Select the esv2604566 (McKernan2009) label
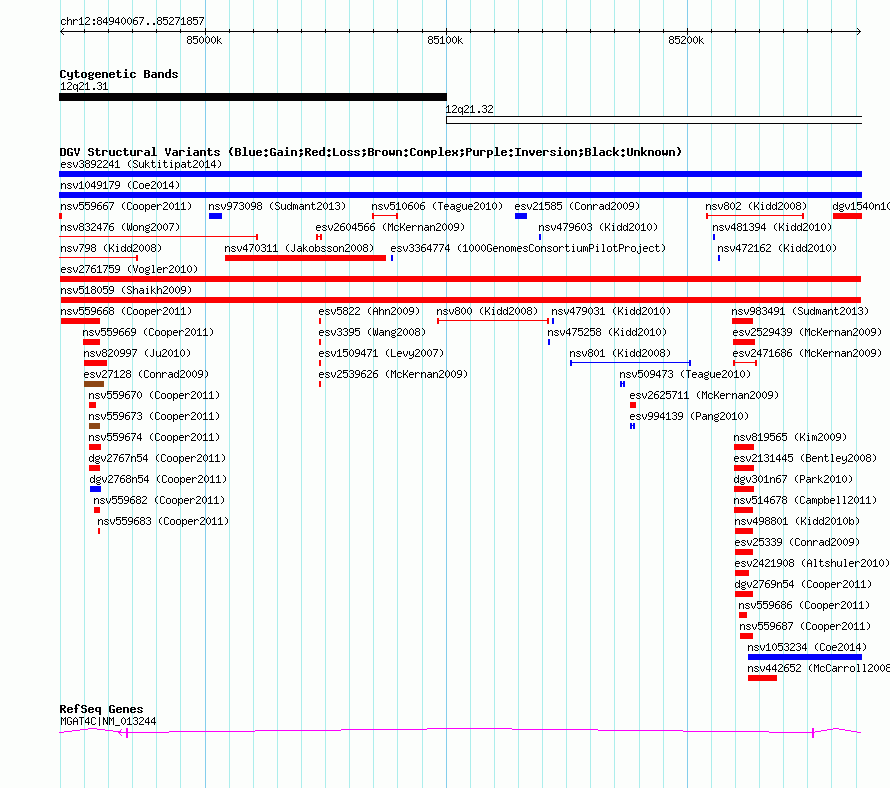Screen dimensions: 890x788 [x=390, y=227]
